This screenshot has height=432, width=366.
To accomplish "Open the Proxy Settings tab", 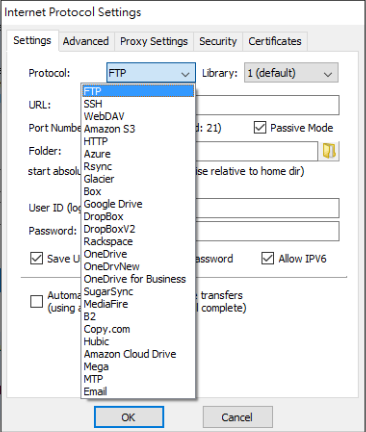I will coord(154,41).
